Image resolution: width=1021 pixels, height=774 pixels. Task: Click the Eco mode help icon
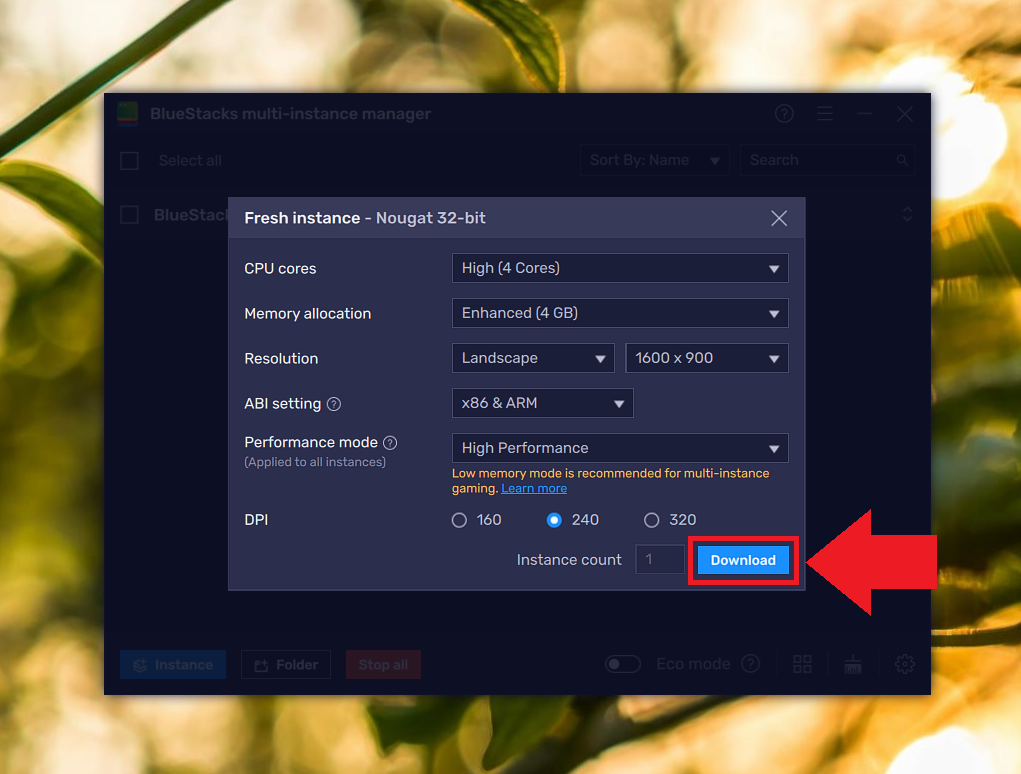click(750, 664)
